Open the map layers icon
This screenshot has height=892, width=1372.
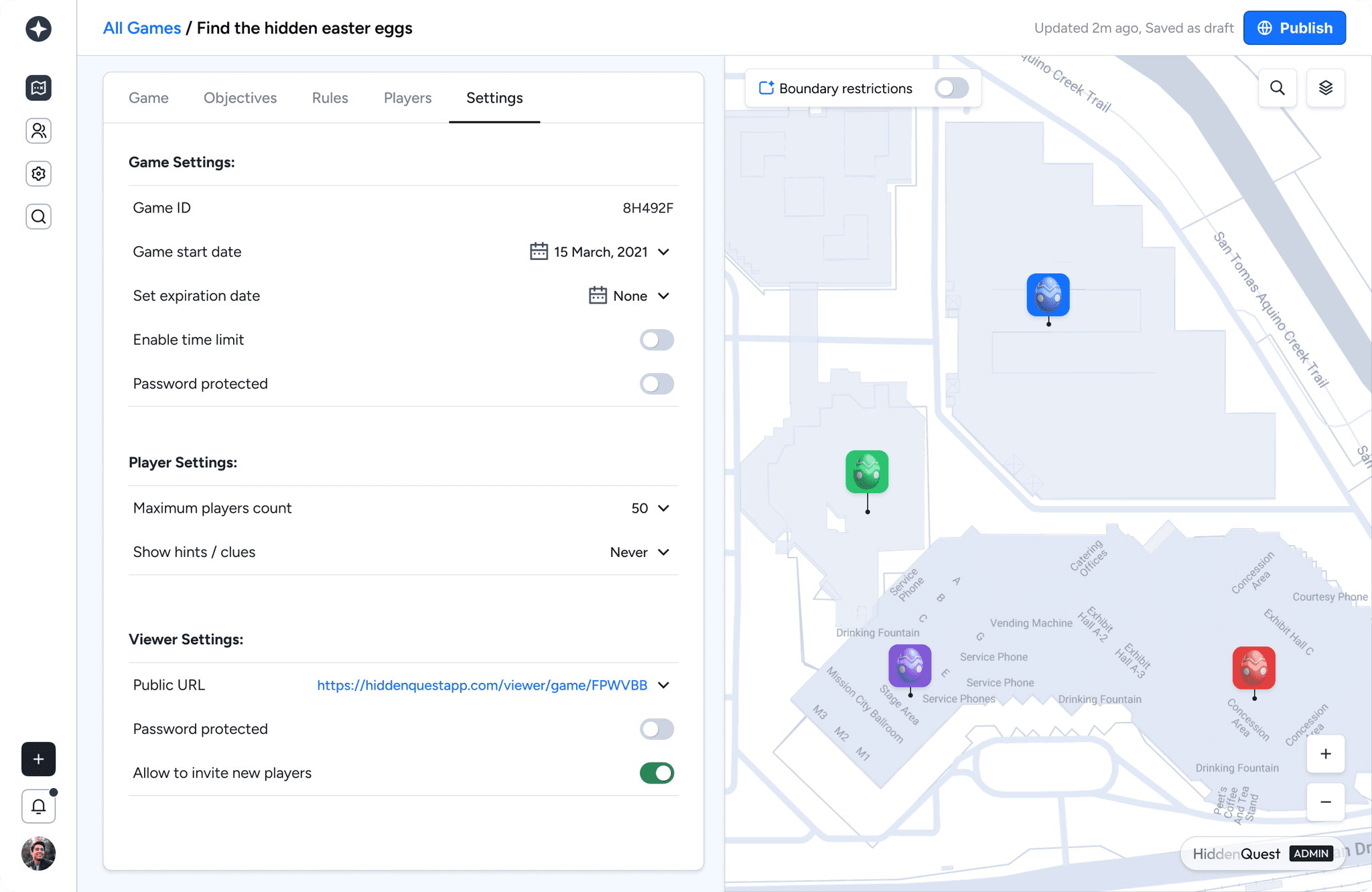(1325, 88)
